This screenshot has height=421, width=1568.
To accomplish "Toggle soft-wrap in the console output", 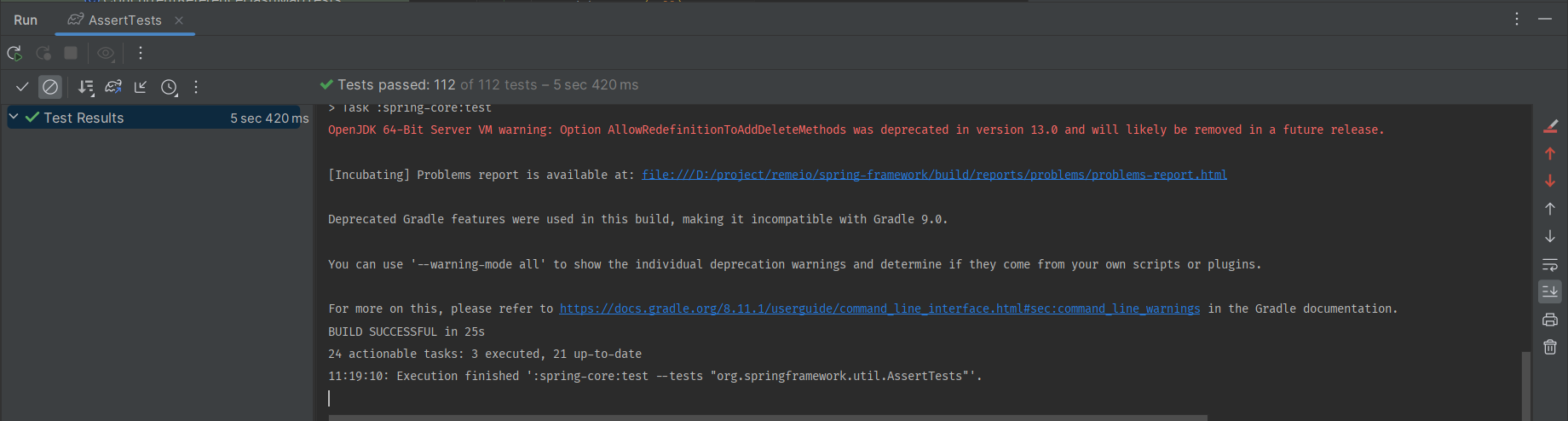I will click(x=1550, y=264).
